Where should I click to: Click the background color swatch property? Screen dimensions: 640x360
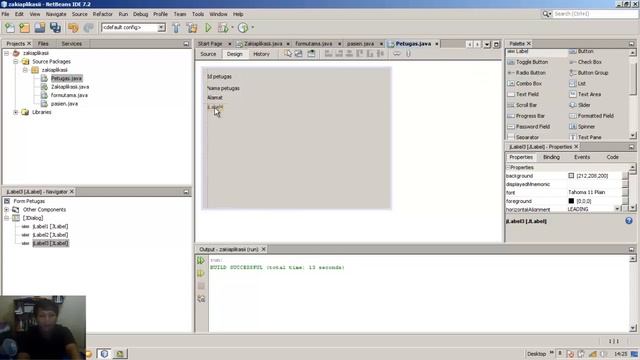tap(571, 176)
